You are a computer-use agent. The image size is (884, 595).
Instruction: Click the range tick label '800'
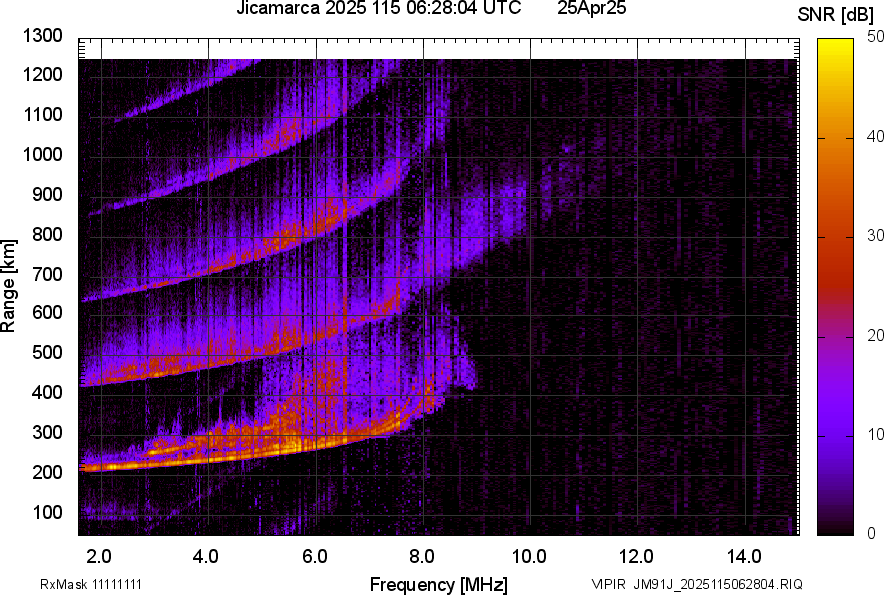pyautogui.click(x=47, y=234)
